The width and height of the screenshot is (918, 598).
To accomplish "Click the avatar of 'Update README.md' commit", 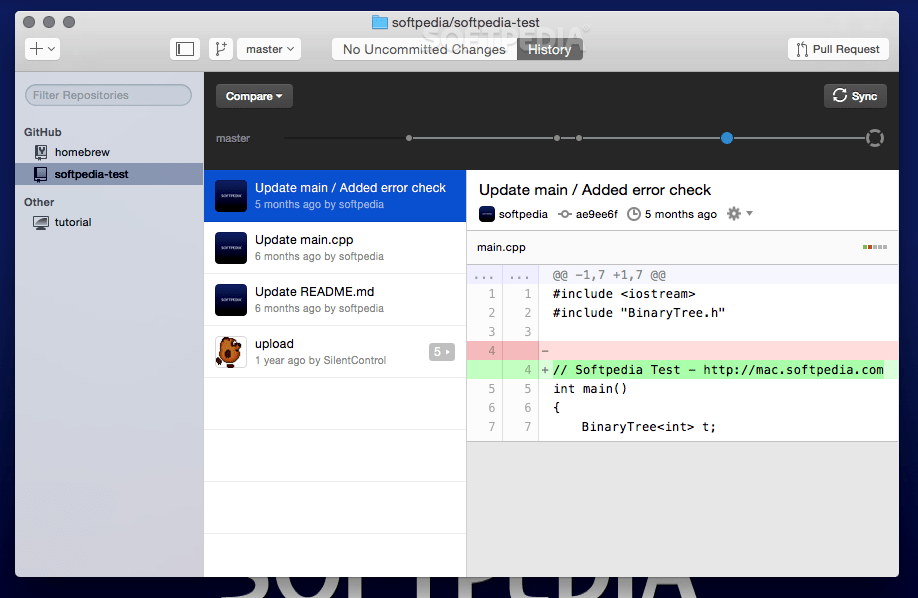I will click(x=231, y=300).
